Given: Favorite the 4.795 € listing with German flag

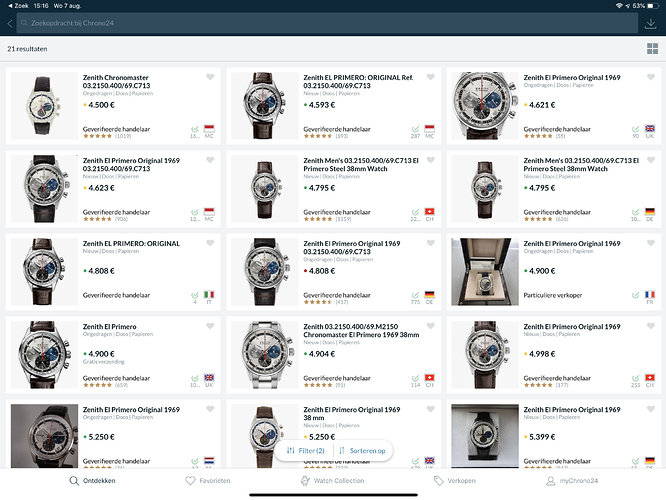Looking at the screenshot, I should pyautogui.click(x=651, y=160).
